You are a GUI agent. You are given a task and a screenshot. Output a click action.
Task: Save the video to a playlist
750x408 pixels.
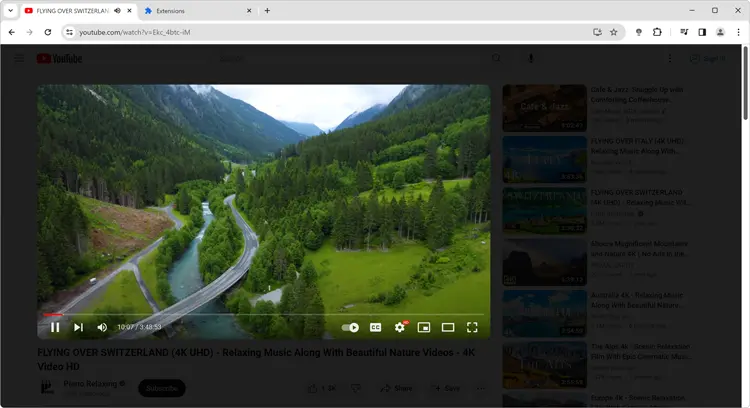pyautogui.click(x=447, y=388)
